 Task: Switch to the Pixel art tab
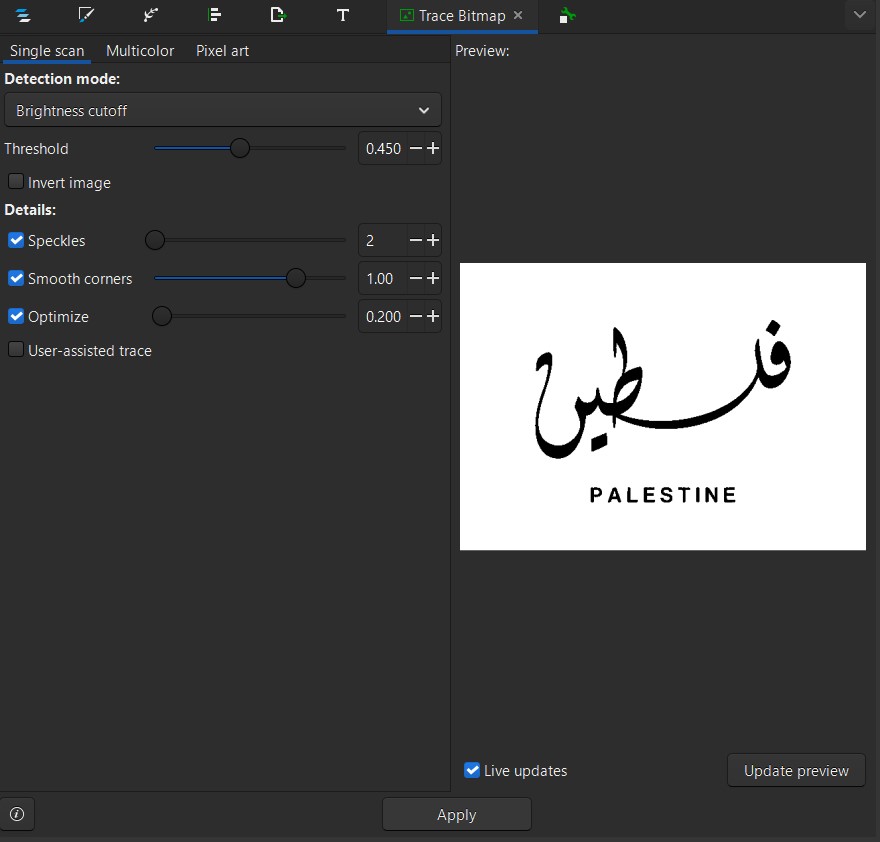(x=222, y=51)
